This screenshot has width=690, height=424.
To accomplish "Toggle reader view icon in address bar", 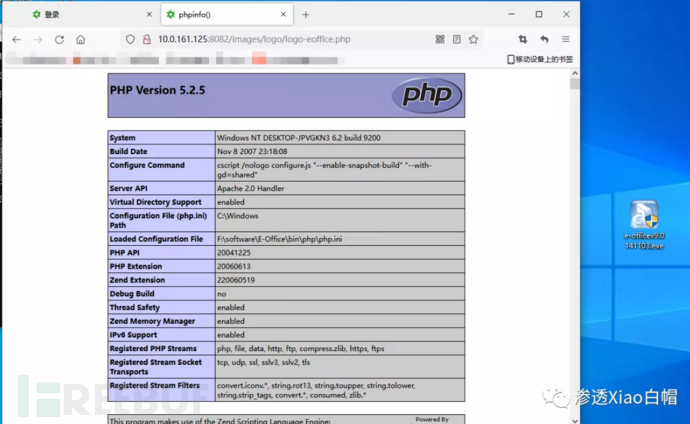I will tap(457, 39).
